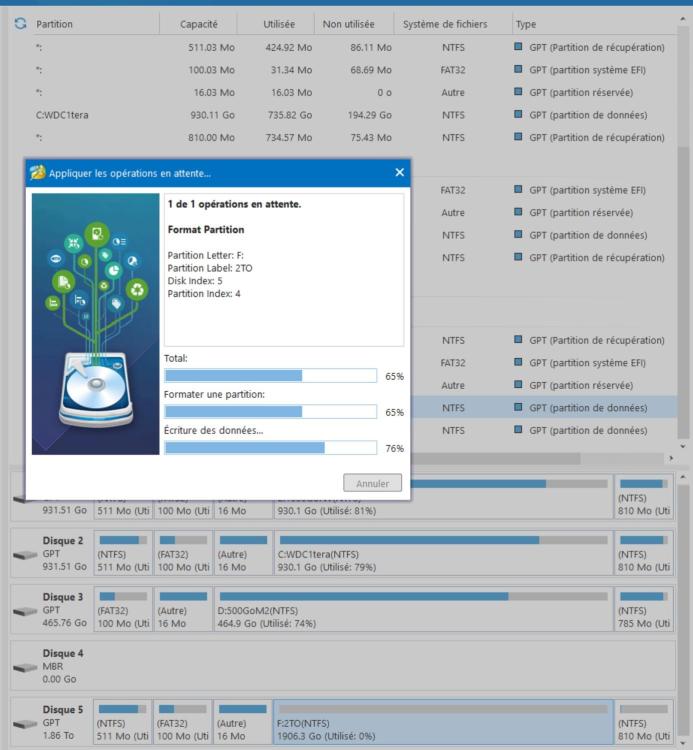Screen dimensions: 693x750
Task: Click the Total progress bar
Action: [x=270, y=376]
